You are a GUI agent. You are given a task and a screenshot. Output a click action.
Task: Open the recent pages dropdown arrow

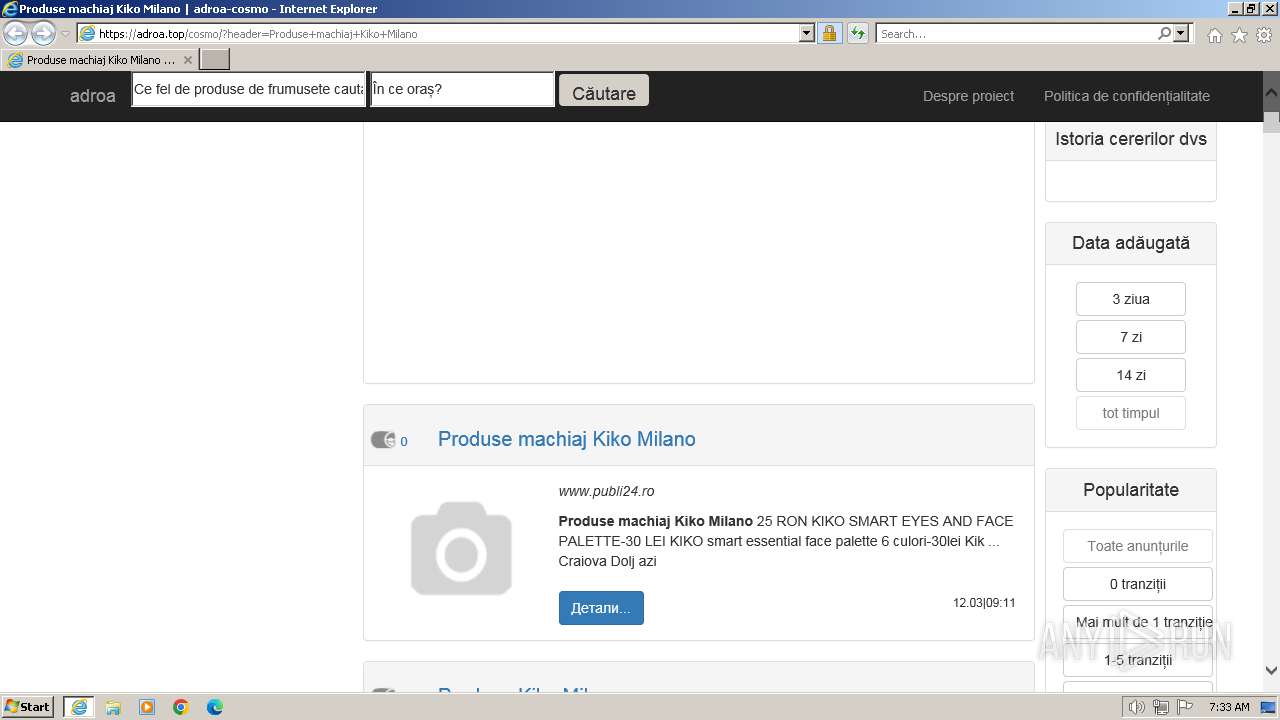(65, 34)
